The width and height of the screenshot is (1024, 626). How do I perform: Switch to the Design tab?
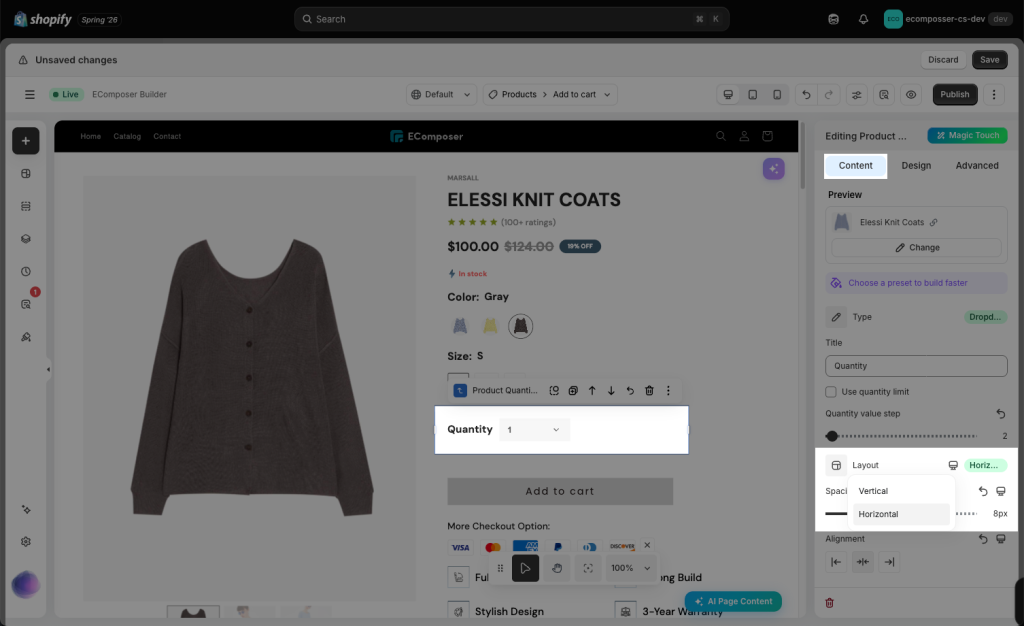click(x=916, y=166)
